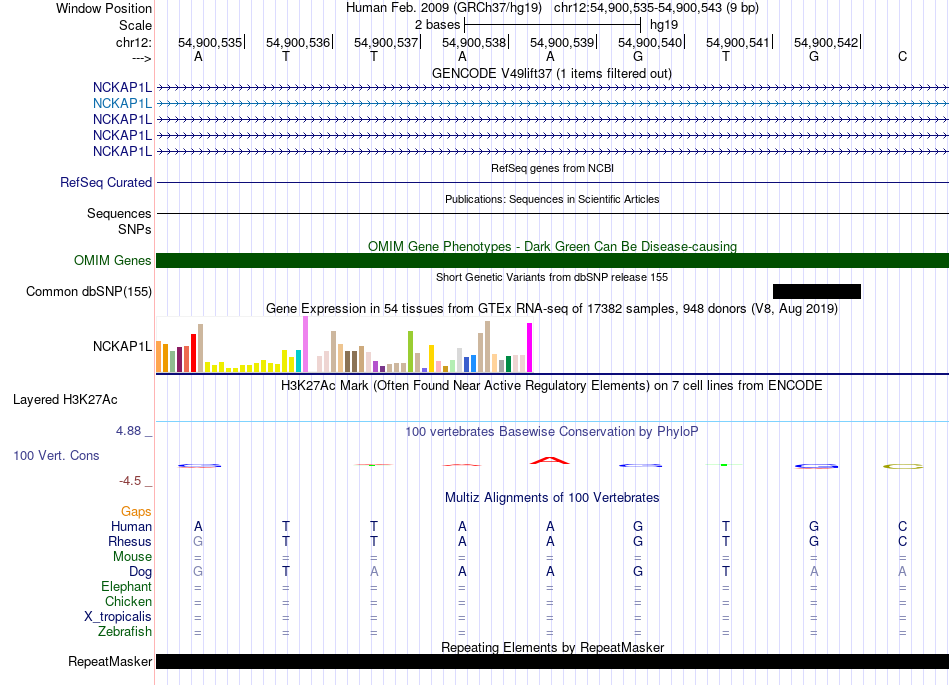Click the Chicken species label

pyautogui.click(x=128, y=602)
